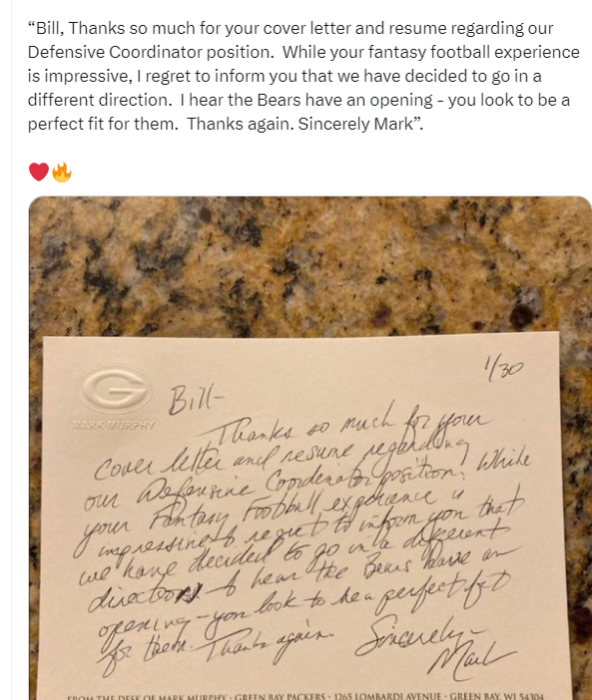Open the attached handwritten note photo
Image resolution: width=592 pixels, height=700 pixels.
pos(310,448)
